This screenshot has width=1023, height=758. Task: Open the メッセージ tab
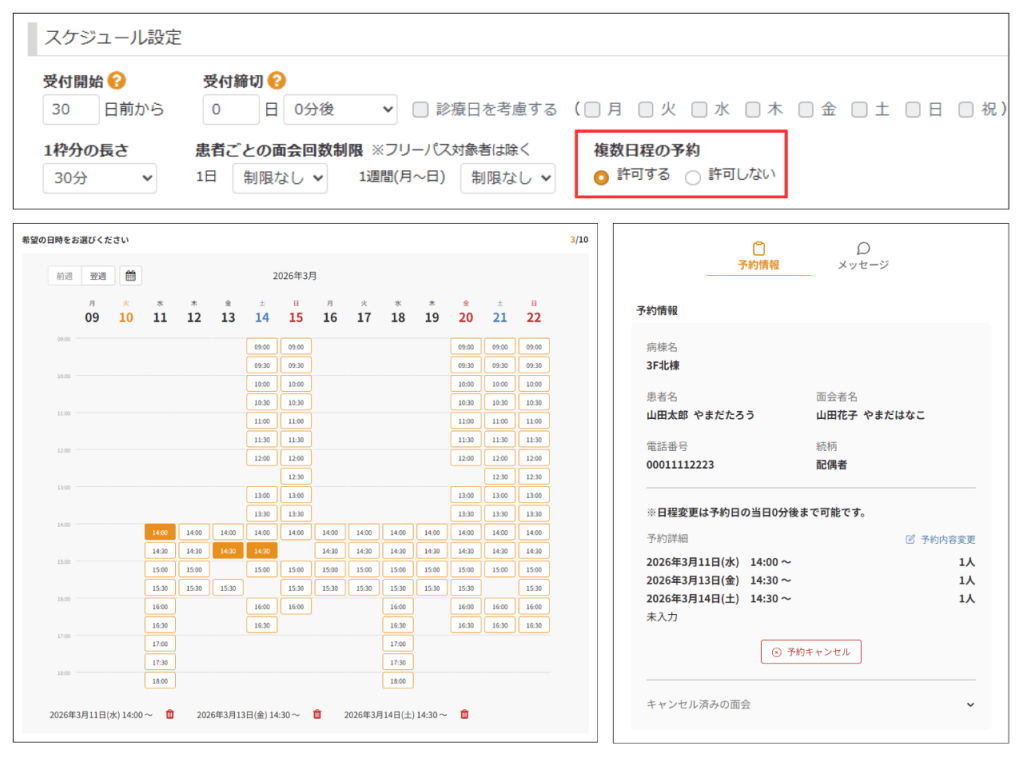pos(862,256)
